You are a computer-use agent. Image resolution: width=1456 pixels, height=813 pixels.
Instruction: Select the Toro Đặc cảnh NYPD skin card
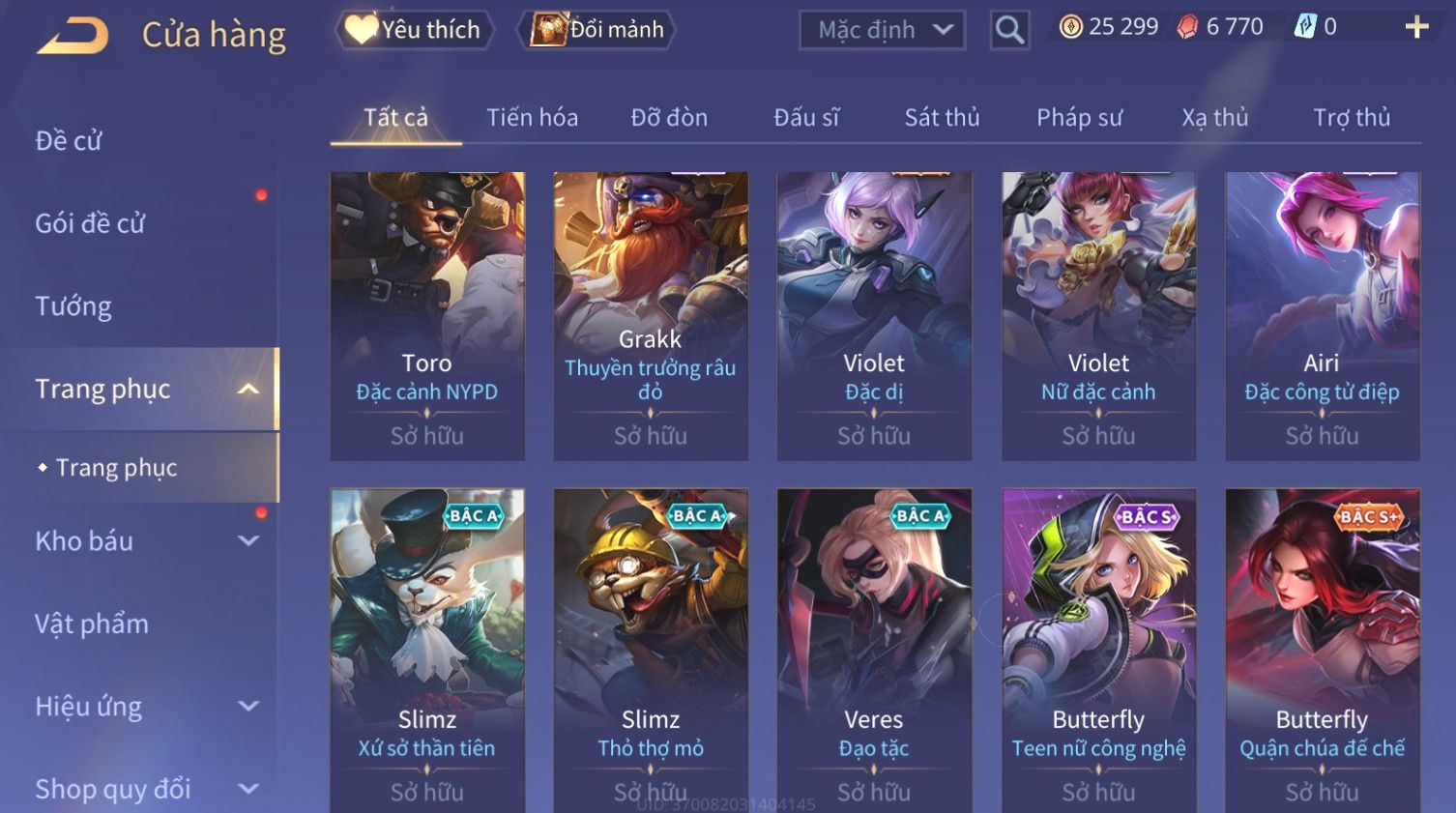pos(427,316)
